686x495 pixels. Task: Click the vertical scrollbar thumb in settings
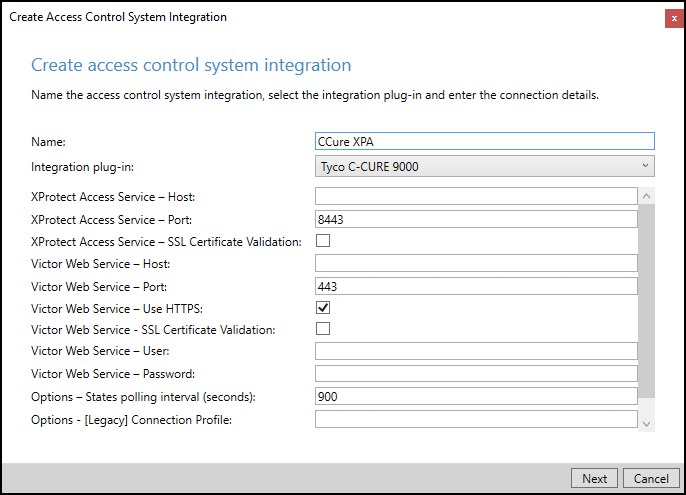[x=647, y=300]
